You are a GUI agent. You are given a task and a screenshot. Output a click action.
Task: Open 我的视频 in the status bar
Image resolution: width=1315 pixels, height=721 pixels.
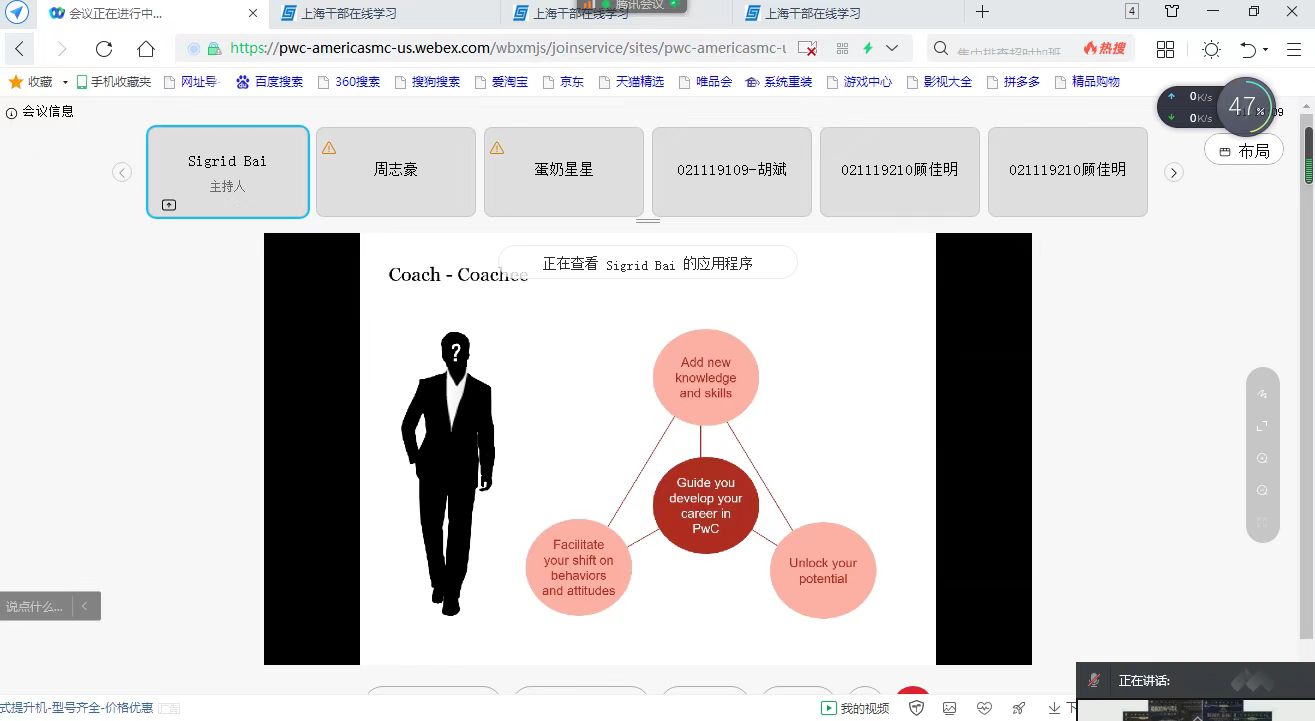pos(855,708)
